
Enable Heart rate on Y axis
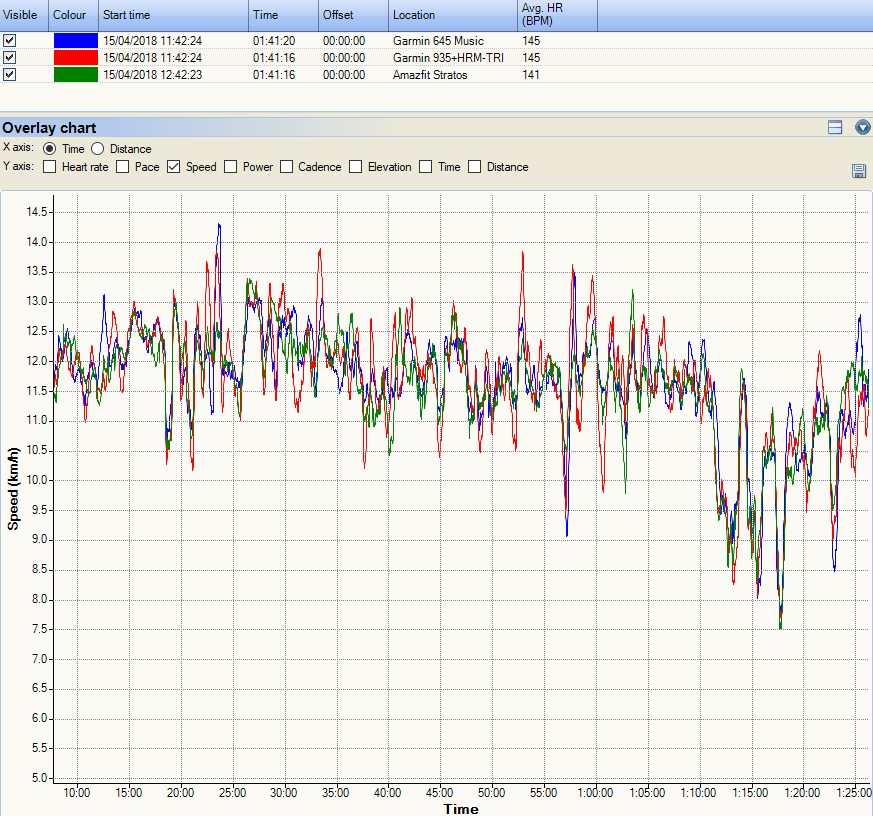50,167
